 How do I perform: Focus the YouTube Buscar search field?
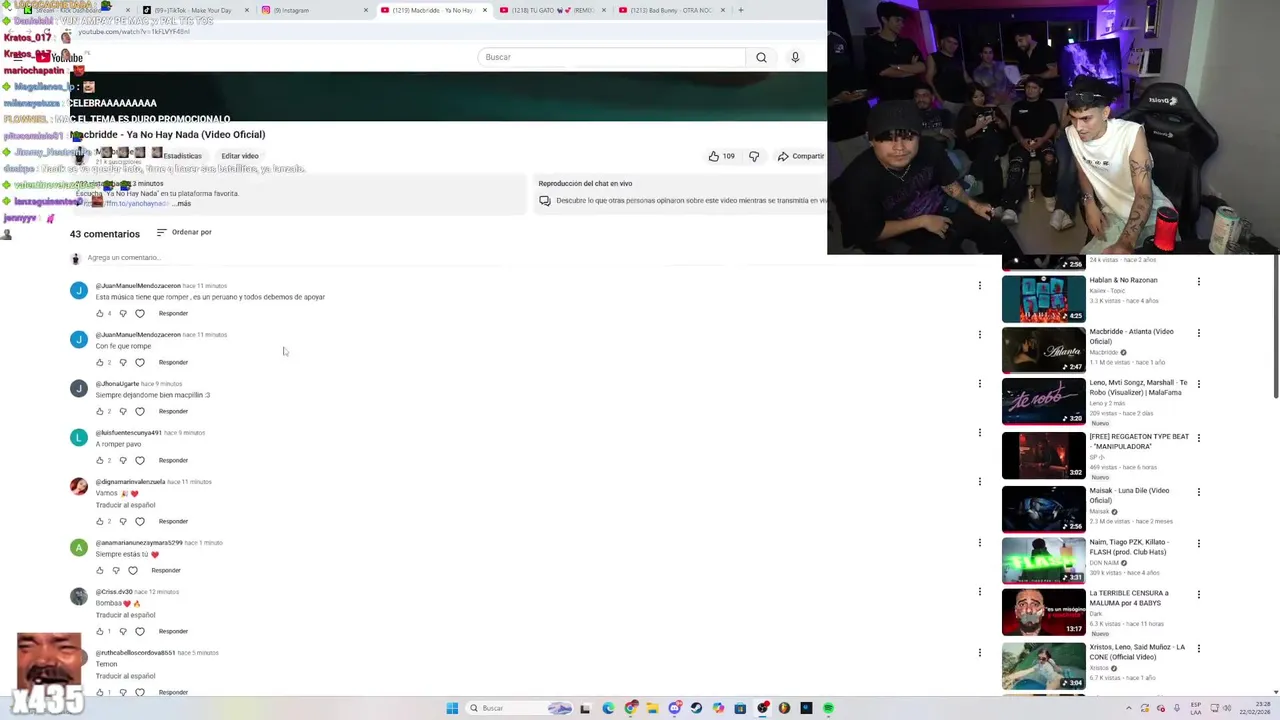click(x=612, y=57)
